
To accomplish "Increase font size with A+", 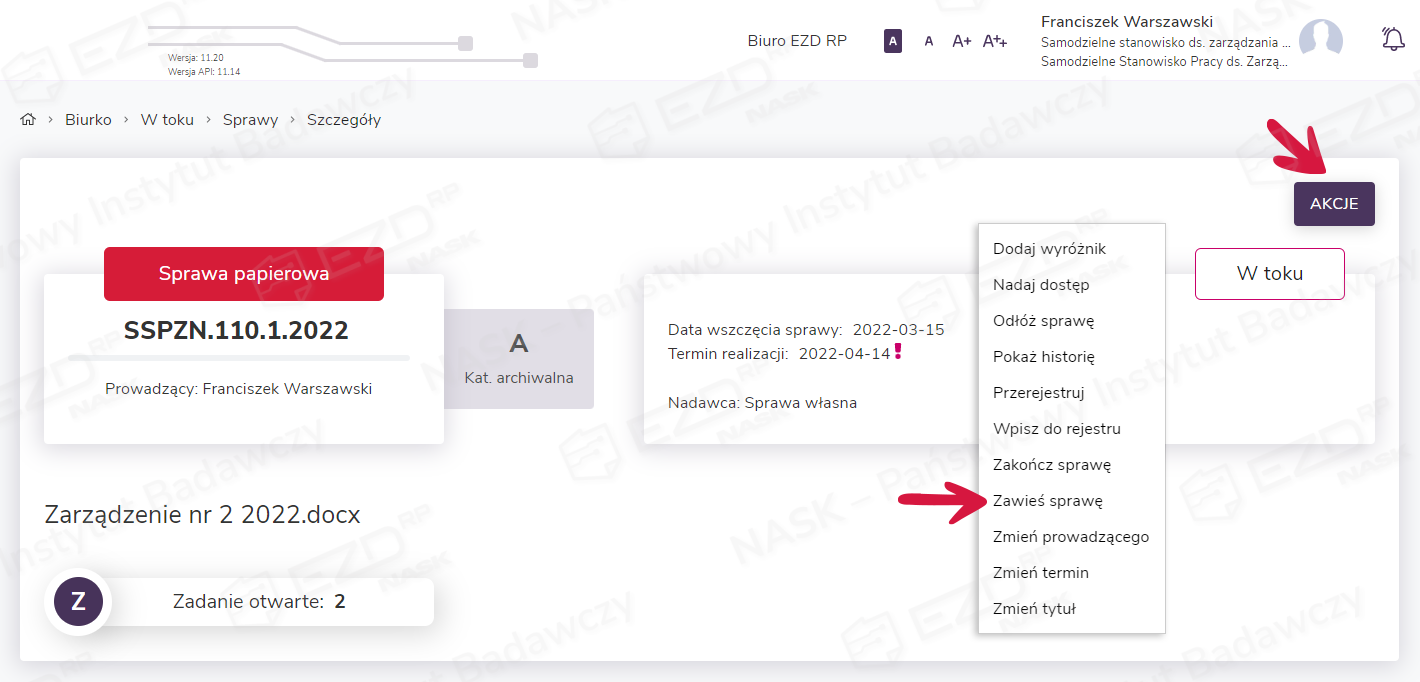I will coord(962,41).
